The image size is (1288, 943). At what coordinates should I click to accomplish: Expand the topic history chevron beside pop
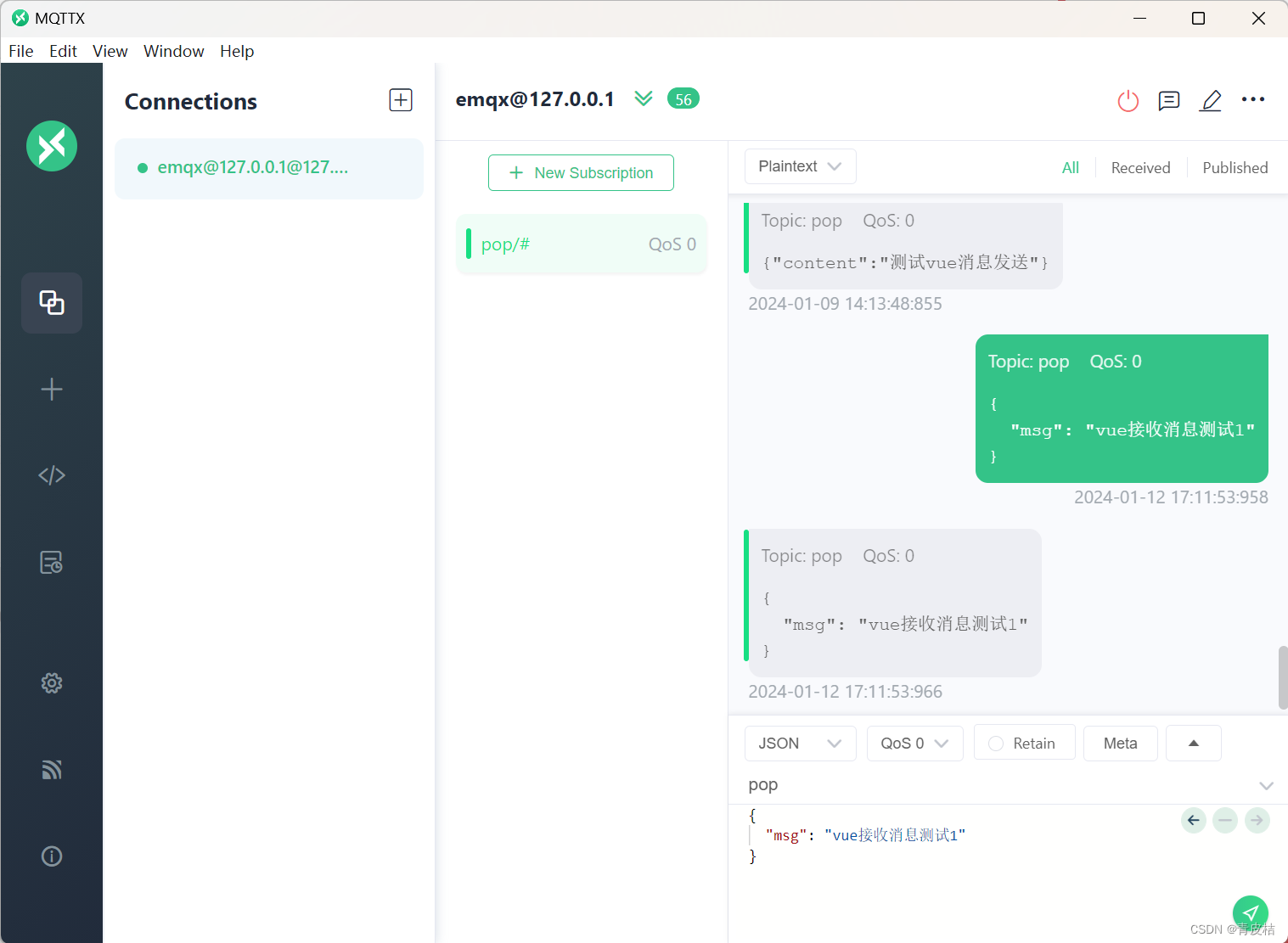tap(1267, 786)
